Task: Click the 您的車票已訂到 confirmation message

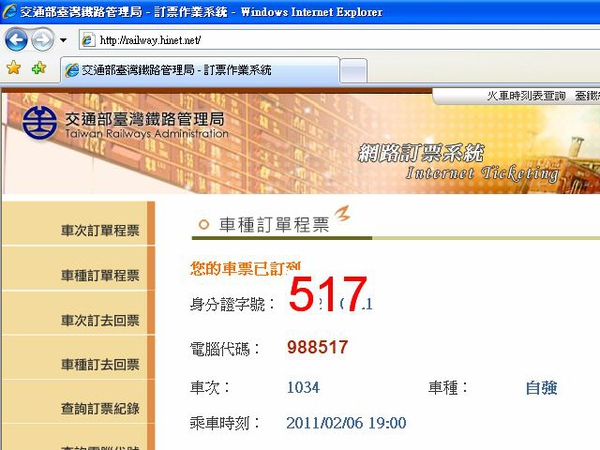Action: pyautogui.click(x=245, y=269)
